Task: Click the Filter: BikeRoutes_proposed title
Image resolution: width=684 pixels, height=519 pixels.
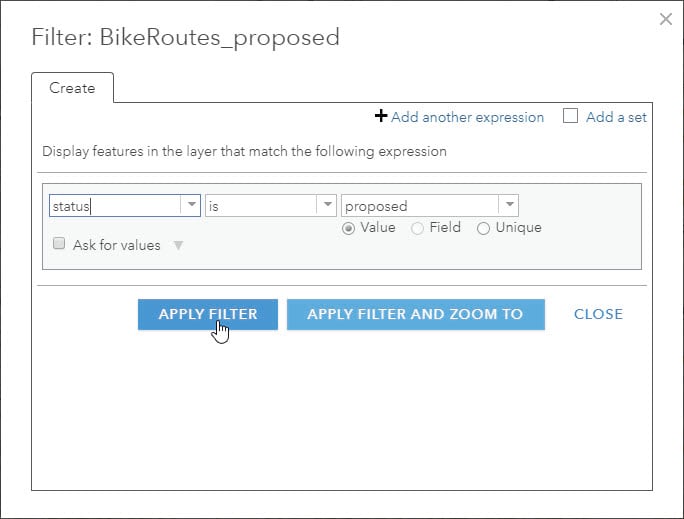Action: 185,38
